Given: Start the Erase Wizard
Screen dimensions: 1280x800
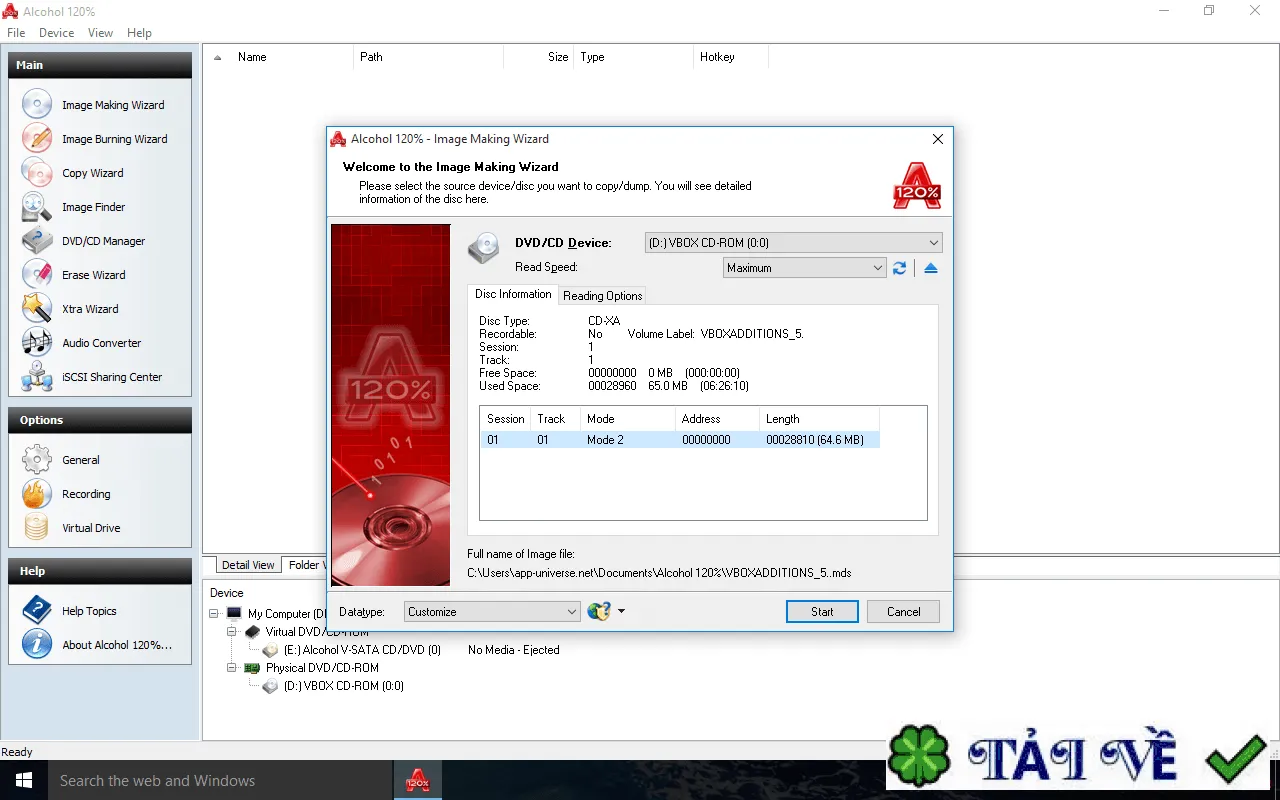Looking at the screenshot, I should [93, 275].
